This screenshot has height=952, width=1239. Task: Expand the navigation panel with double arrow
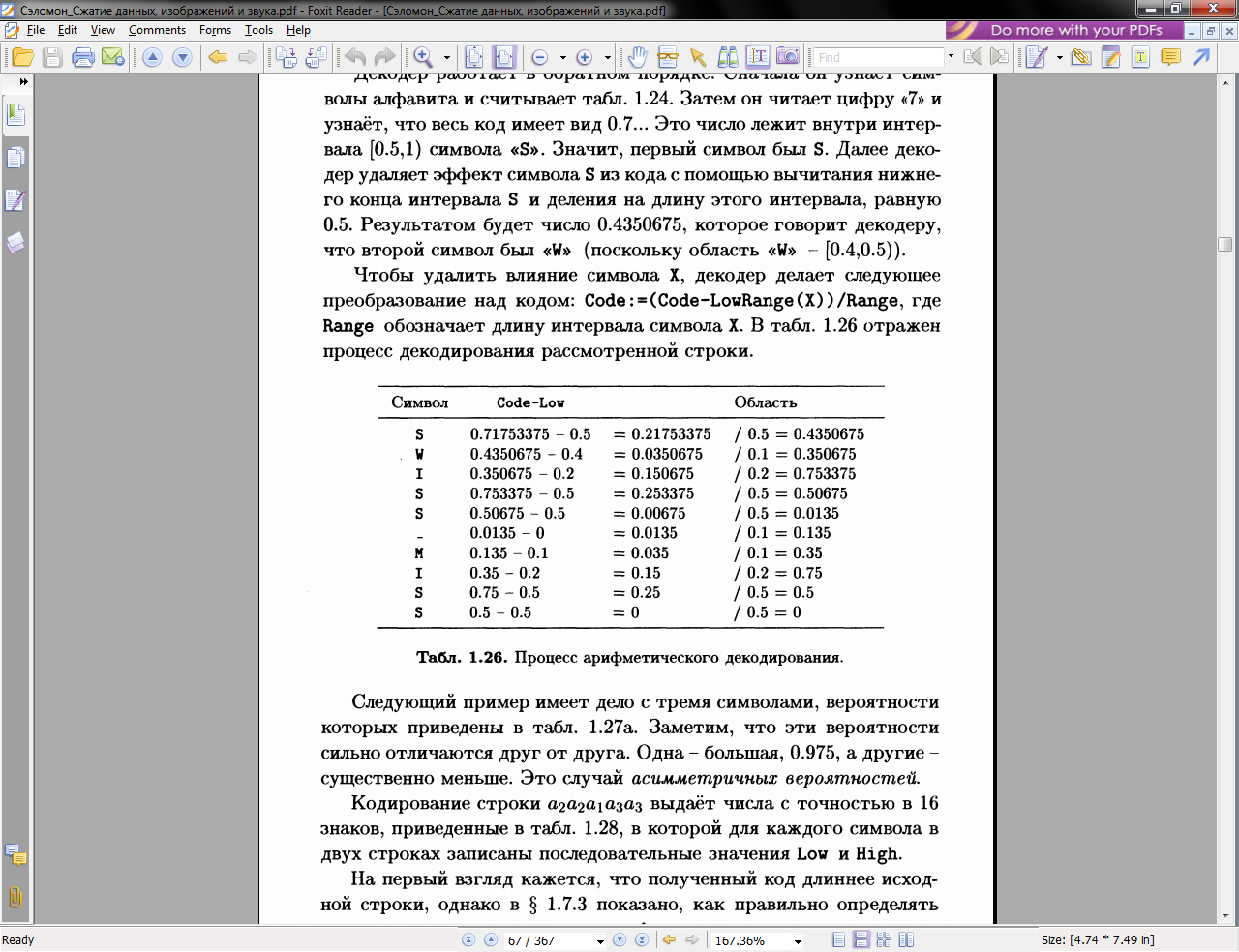pos(23,82)
